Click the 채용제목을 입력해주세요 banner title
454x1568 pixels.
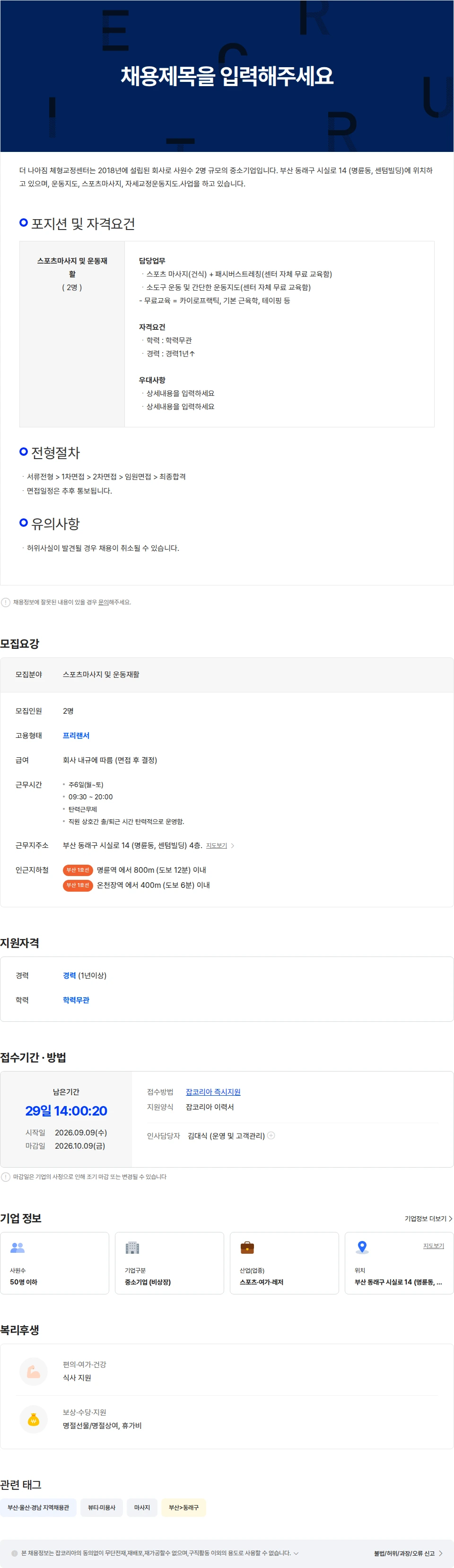click(x=227, y=76)
